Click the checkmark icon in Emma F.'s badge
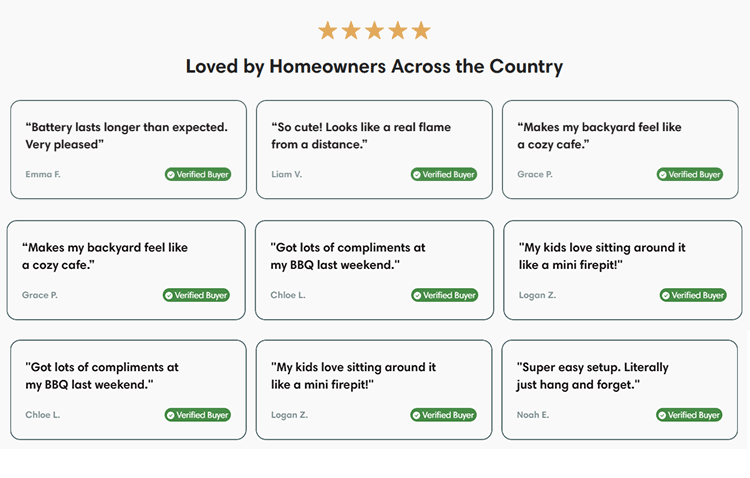This screenshot has height=478, width=750. pyautogui.click(x=171, y=175)
